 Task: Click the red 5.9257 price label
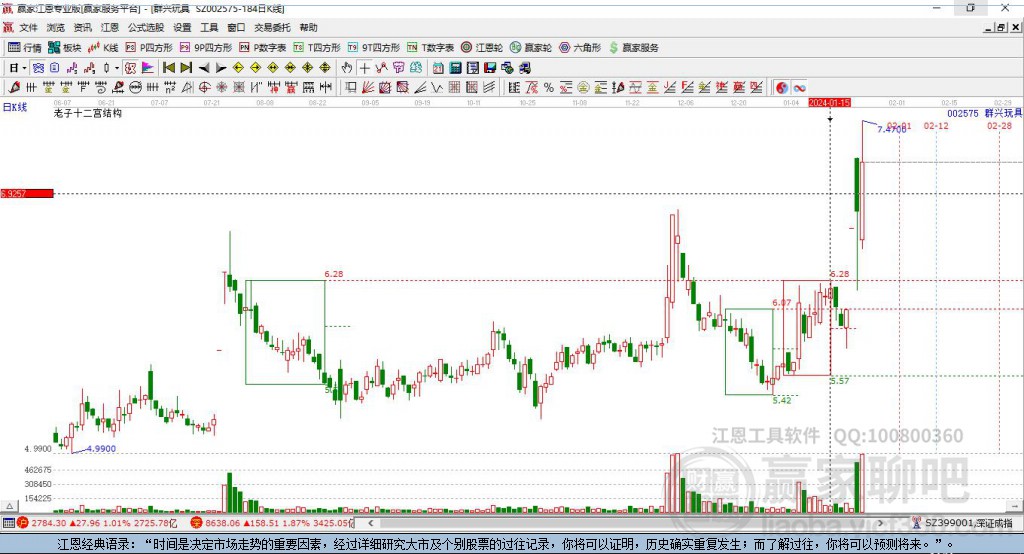(x=27, y=193)
